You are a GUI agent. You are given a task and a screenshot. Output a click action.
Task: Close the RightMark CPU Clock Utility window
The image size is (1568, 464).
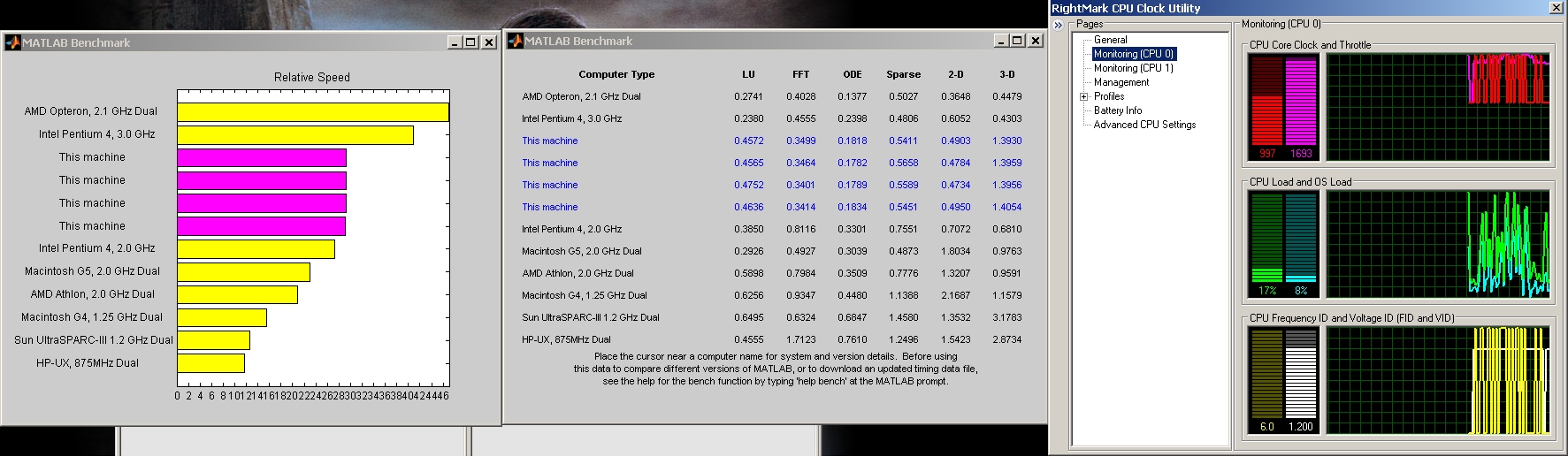point(1557,8)
